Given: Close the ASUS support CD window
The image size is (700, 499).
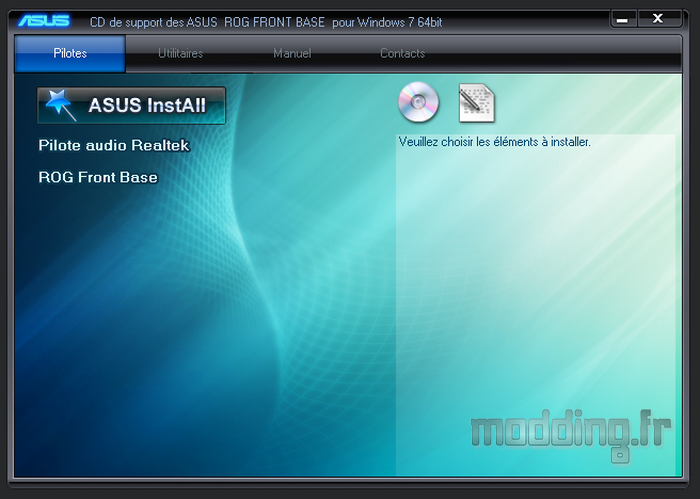Looking at the screenshot, I should tap(658, 19).
